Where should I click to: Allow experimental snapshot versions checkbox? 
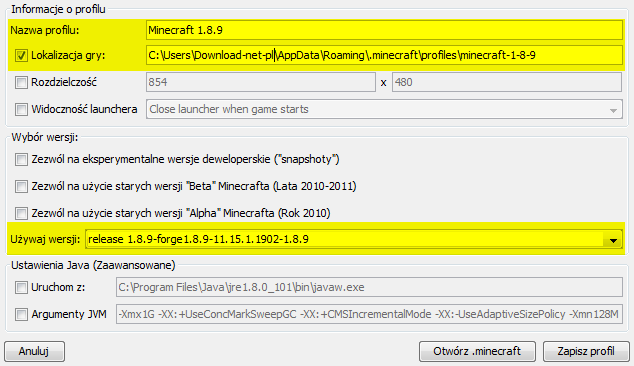click(x=21, y=159)
